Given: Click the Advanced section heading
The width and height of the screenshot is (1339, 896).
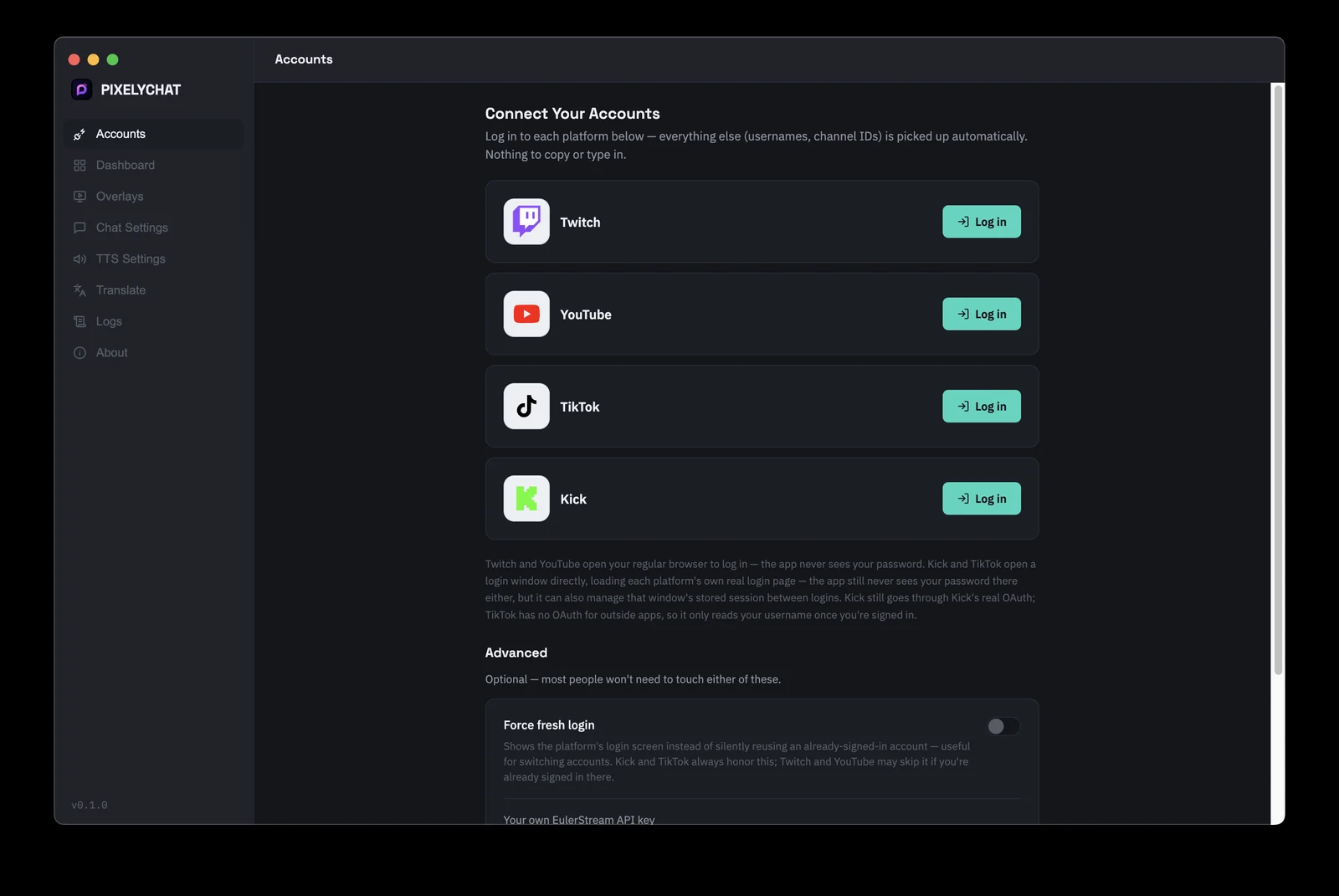Looking at the screenshot, I should pos(516,653).
